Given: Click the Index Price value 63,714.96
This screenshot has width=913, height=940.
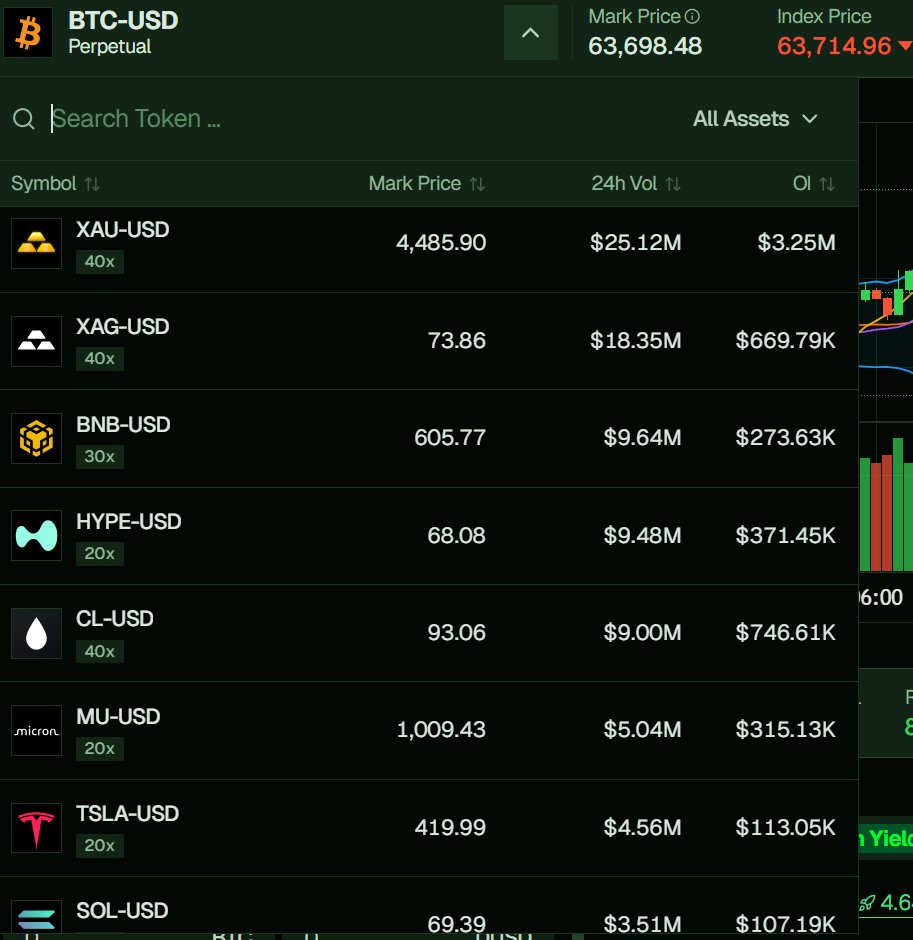Looking at the screenshot, I should (x=834, y=46).
